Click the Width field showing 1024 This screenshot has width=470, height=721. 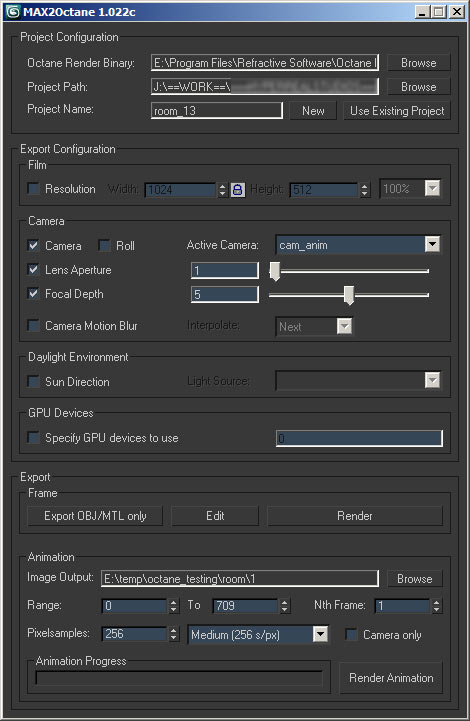180,189
